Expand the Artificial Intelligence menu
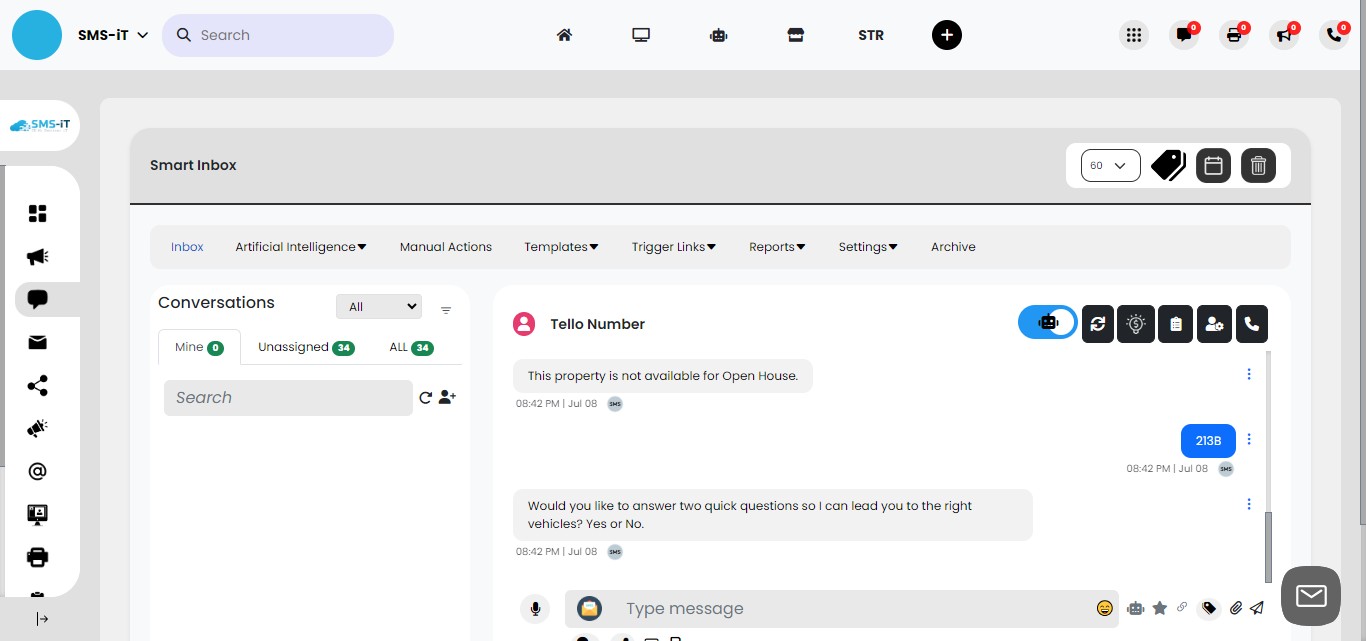 coord(301,247)
